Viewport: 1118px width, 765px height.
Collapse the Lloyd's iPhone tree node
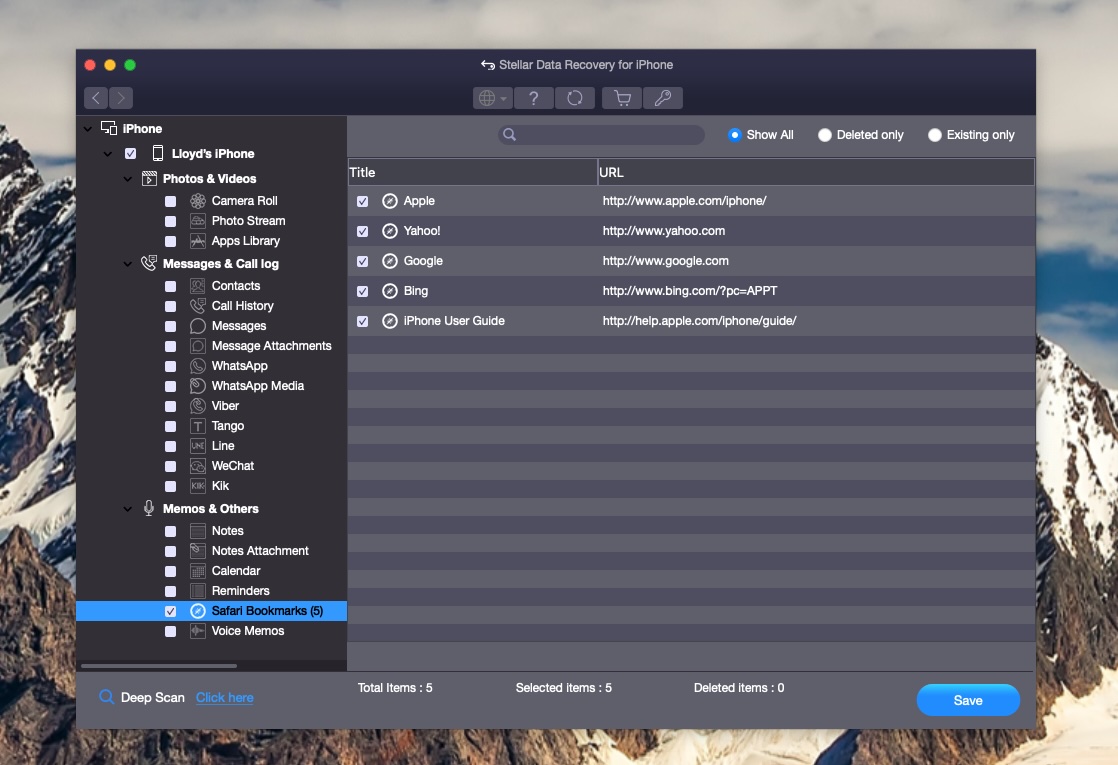(108, 154)
